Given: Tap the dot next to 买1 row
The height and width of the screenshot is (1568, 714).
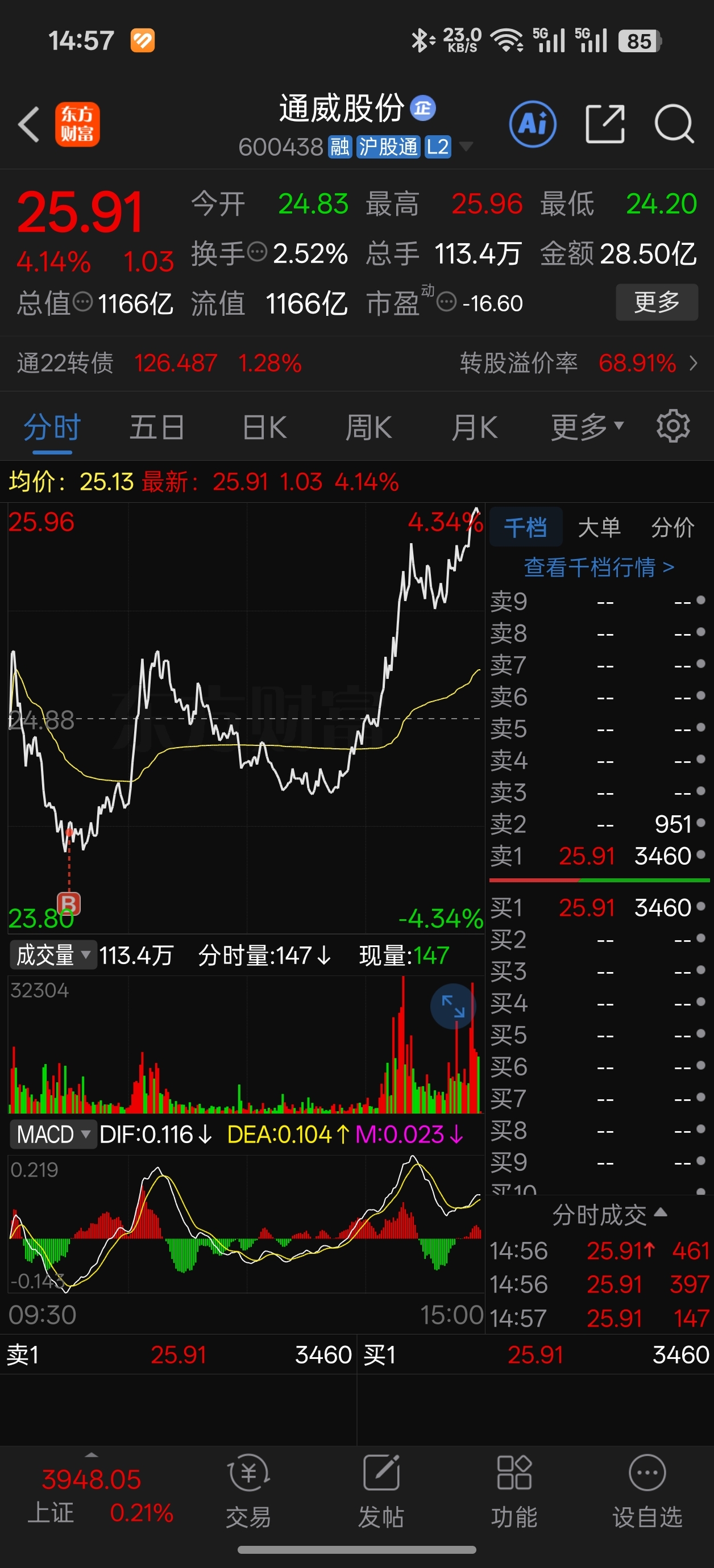Looking at the screenshot, I should (700, 906).
